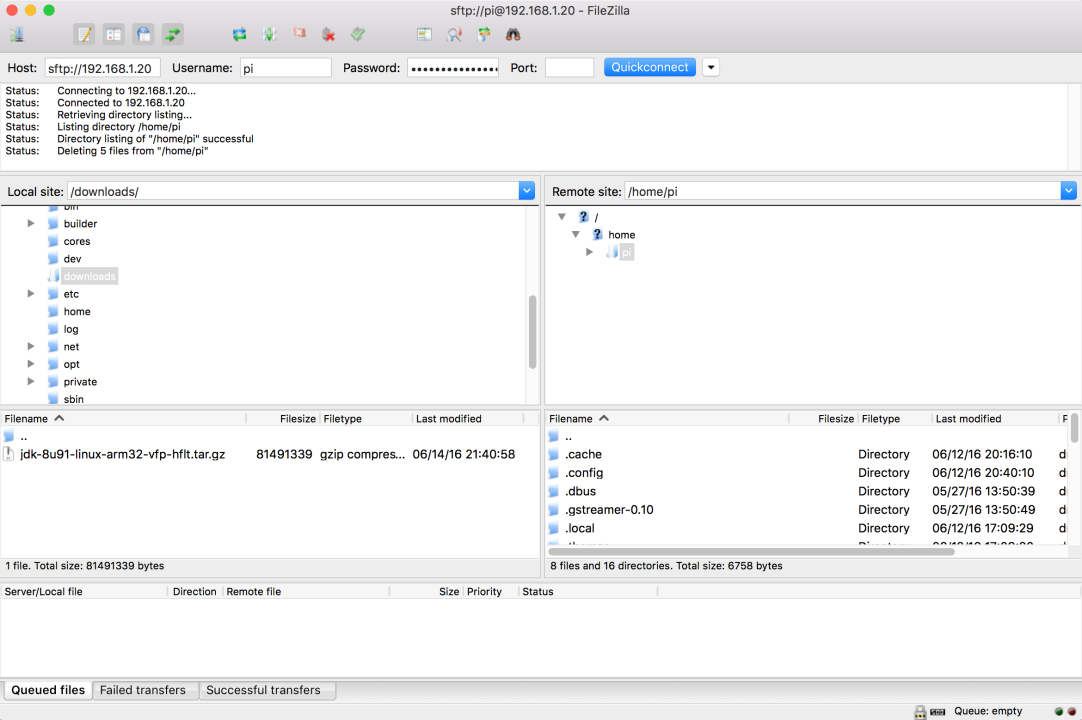Click the Username input field
1082x720 pixels.
tap(286, 68)
